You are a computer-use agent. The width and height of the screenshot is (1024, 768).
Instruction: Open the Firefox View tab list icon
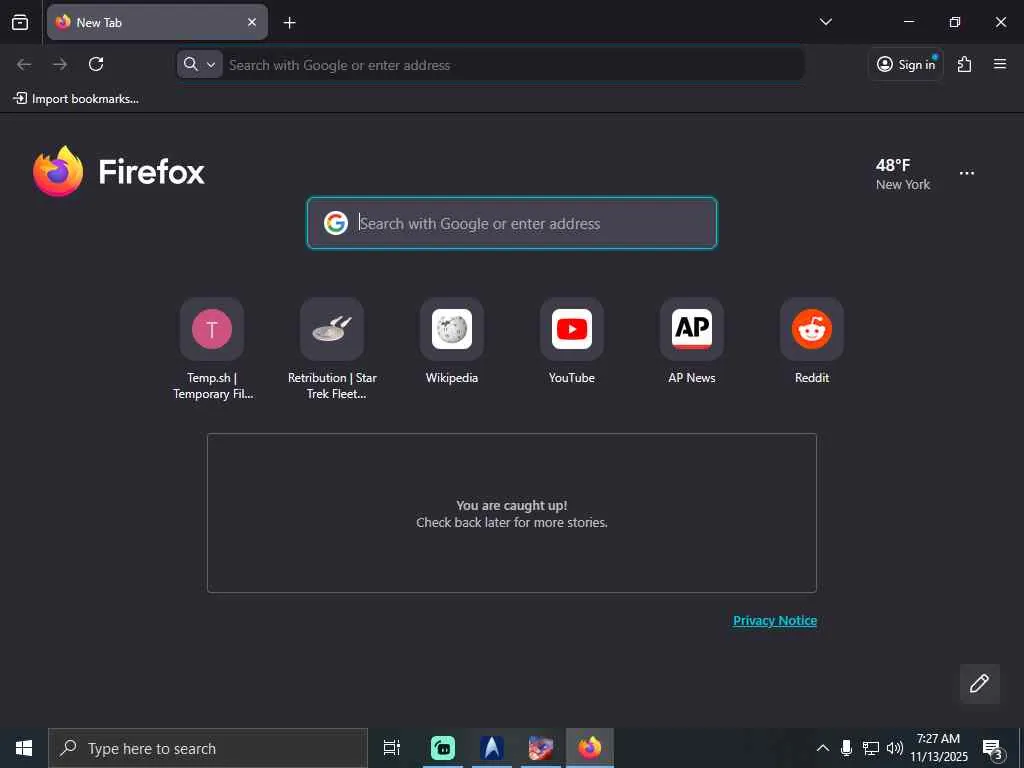[20, 22]
